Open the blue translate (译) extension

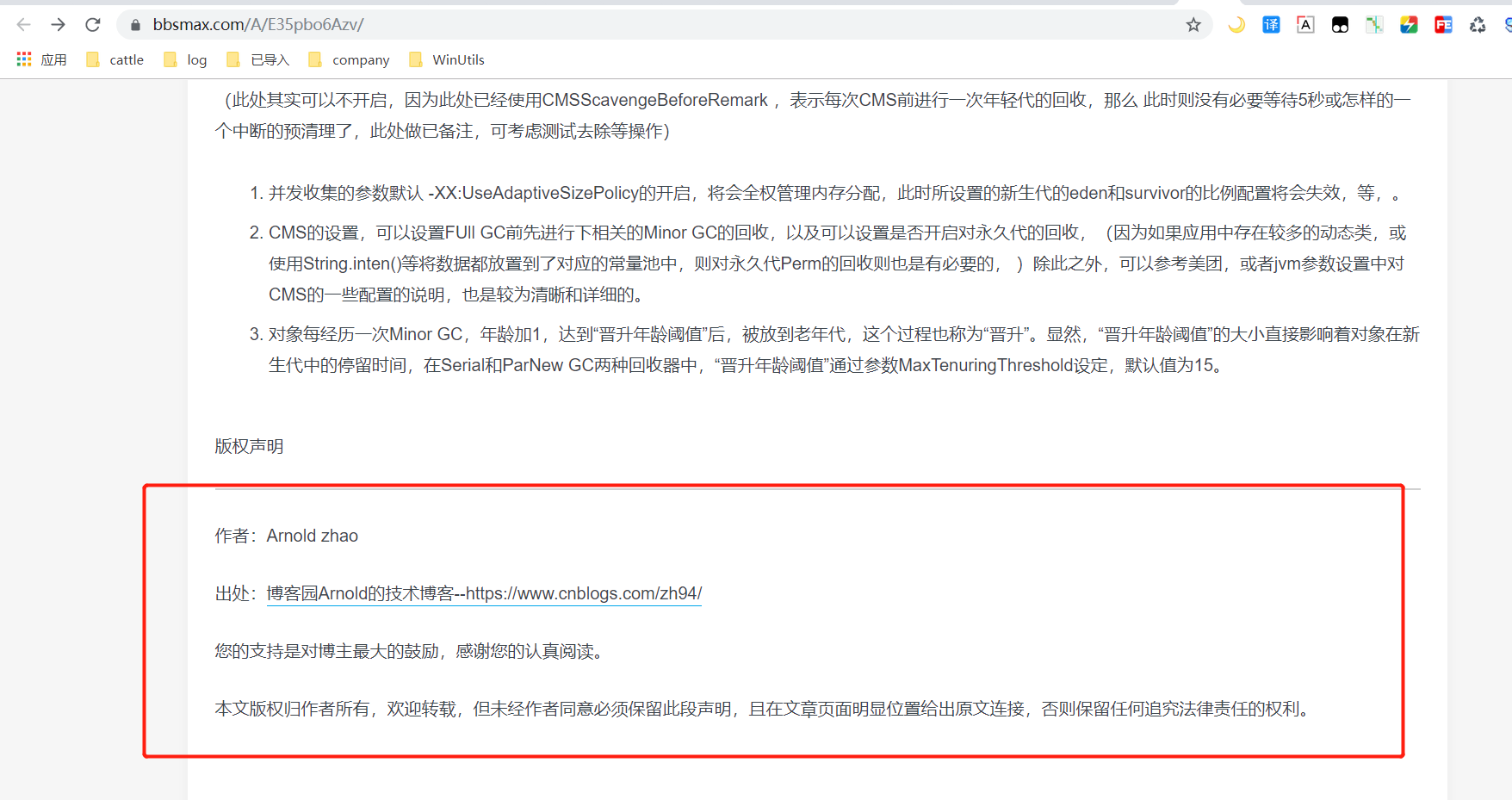(x=1271, y=25)
